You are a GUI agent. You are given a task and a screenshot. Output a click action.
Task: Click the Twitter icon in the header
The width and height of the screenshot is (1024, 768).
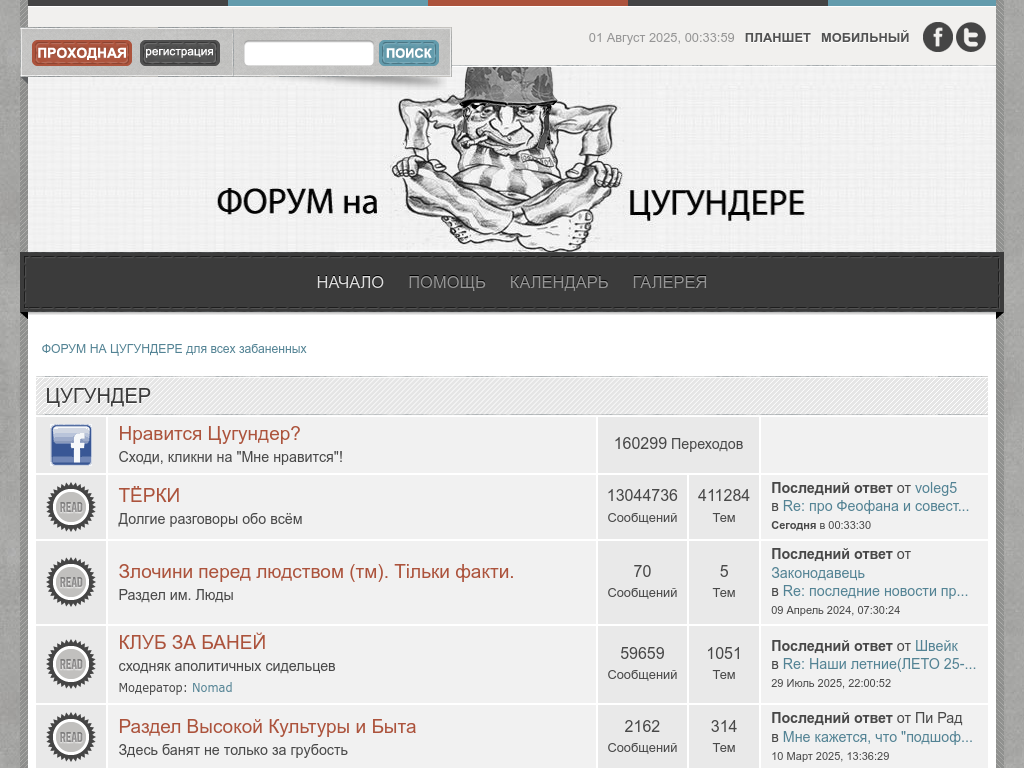coord(971,37)
